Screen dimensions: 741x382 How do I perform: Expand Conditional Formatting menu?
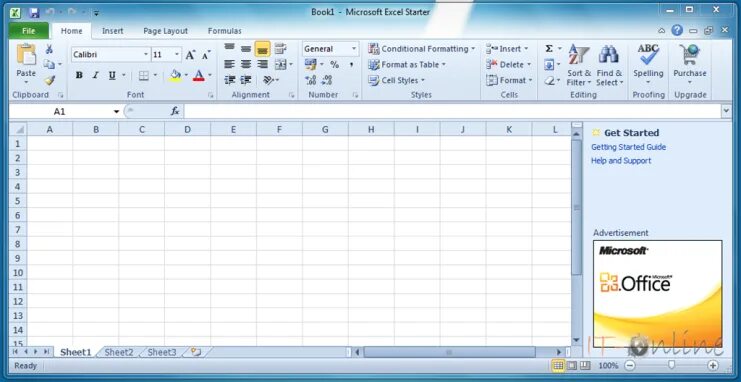pos(421,49)
